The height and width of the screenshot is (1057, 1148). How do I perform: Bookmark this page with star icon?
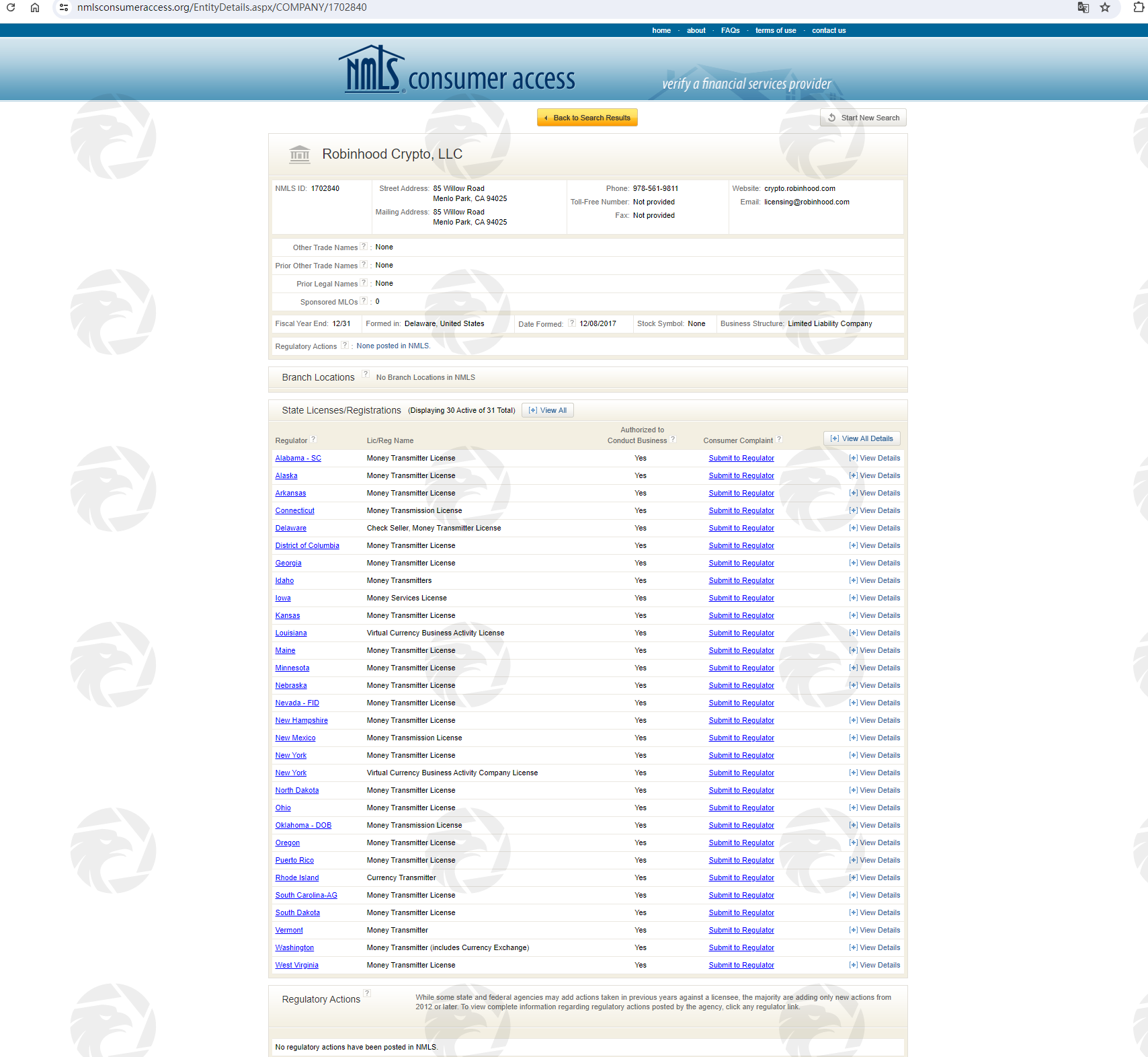click(1105, 7)
